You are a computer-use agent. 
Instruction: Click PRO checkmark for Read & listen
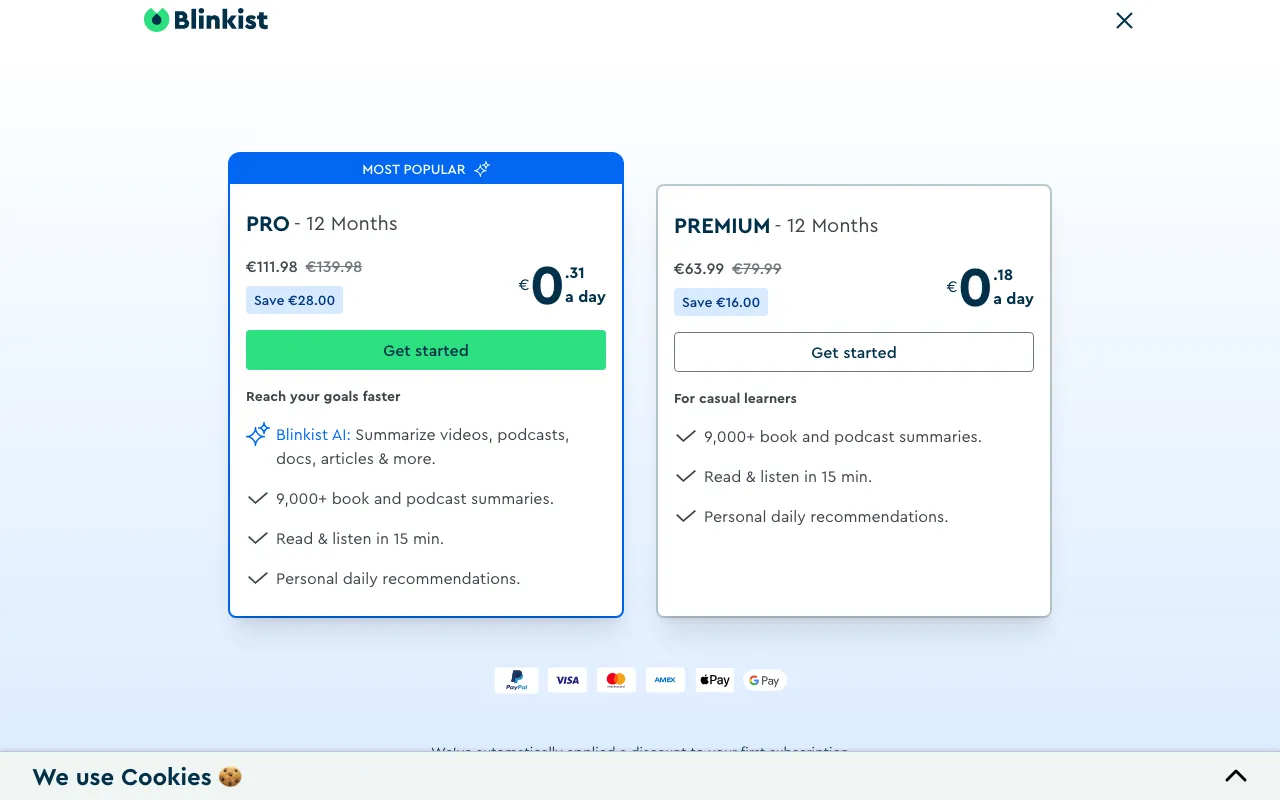point(258,538)
